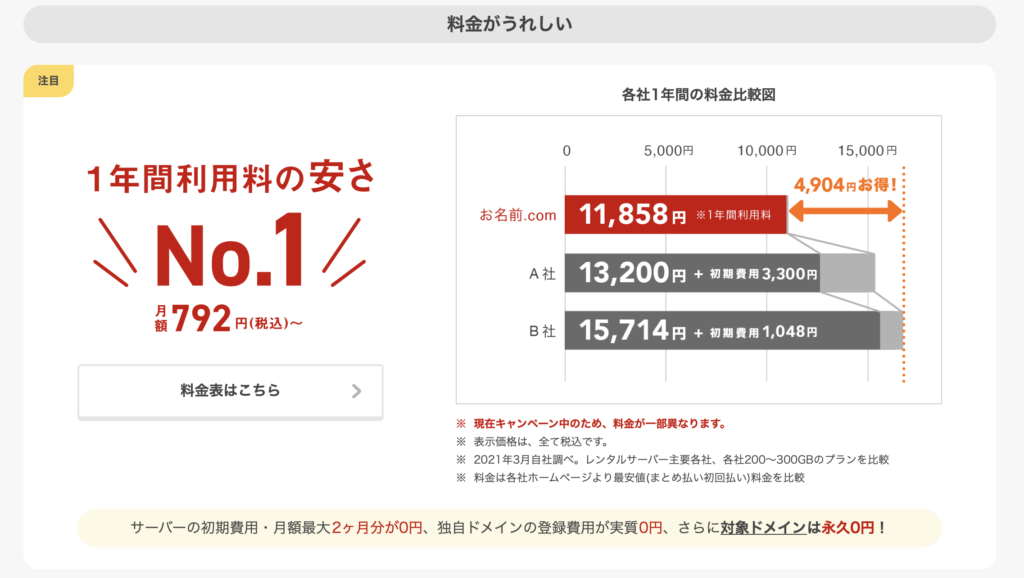The height and width of the screenshot is (578, 1024).
Task: Click the 永久0円 text in banner
Action: tap(847, 528)
